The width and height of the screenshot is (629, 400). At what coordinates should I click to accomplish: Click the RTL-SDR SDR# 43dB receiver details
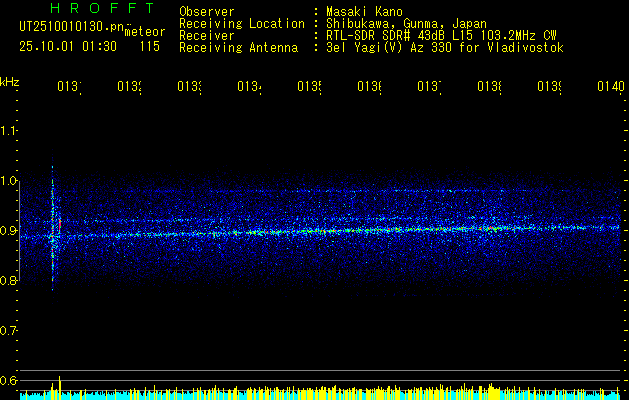441,36
